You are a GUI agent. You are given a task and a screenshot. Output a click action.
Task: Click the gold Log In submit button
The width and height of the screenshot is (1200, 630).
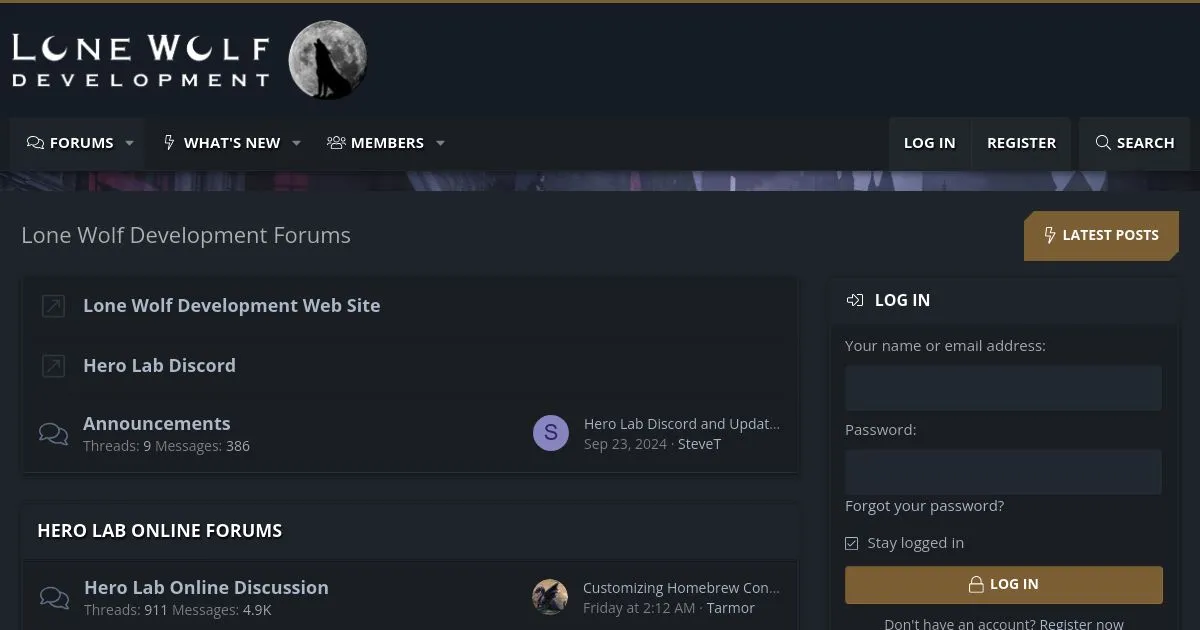tap(1003, 584)
